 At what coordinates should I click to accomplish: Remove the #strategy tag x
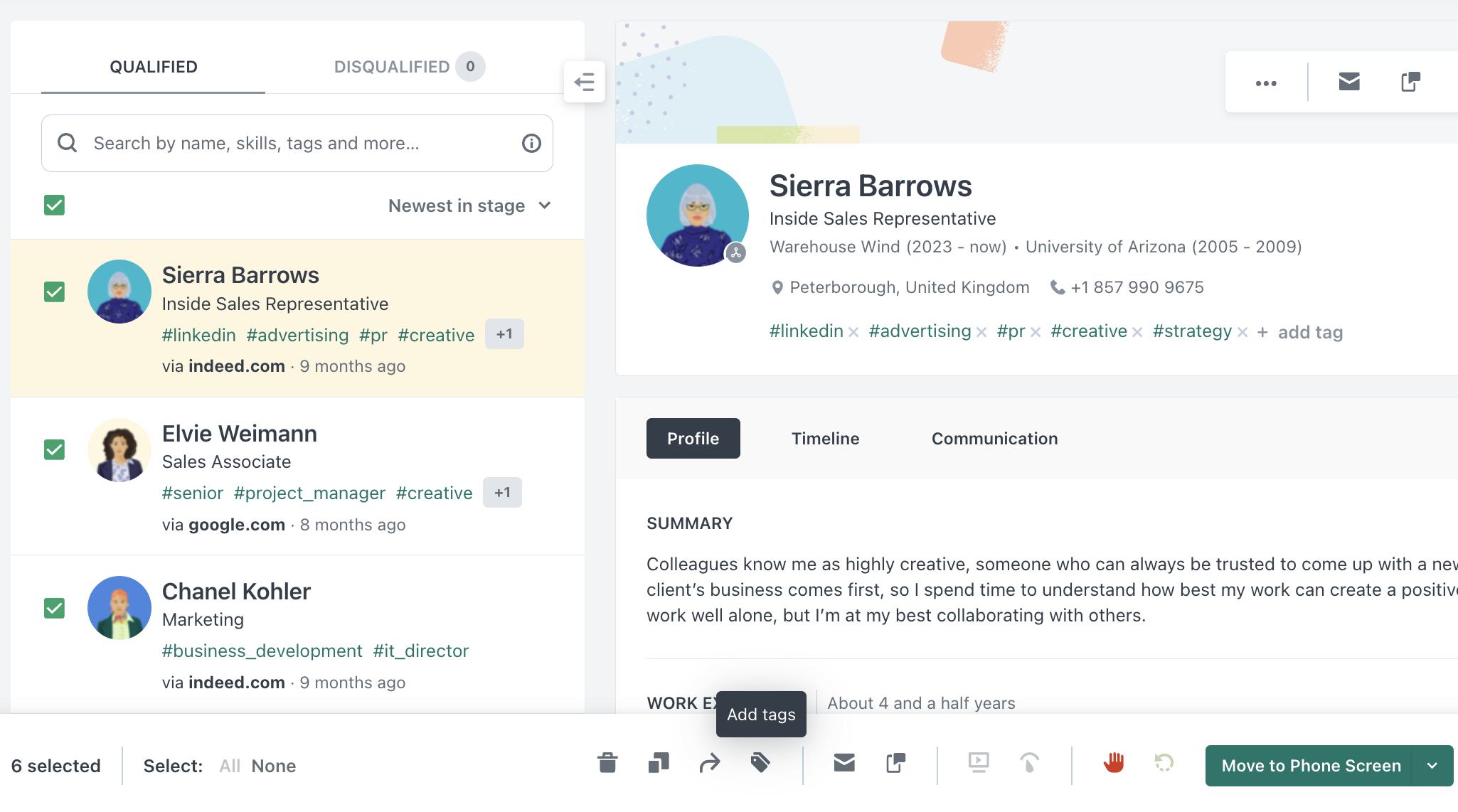coord(1243,332)
